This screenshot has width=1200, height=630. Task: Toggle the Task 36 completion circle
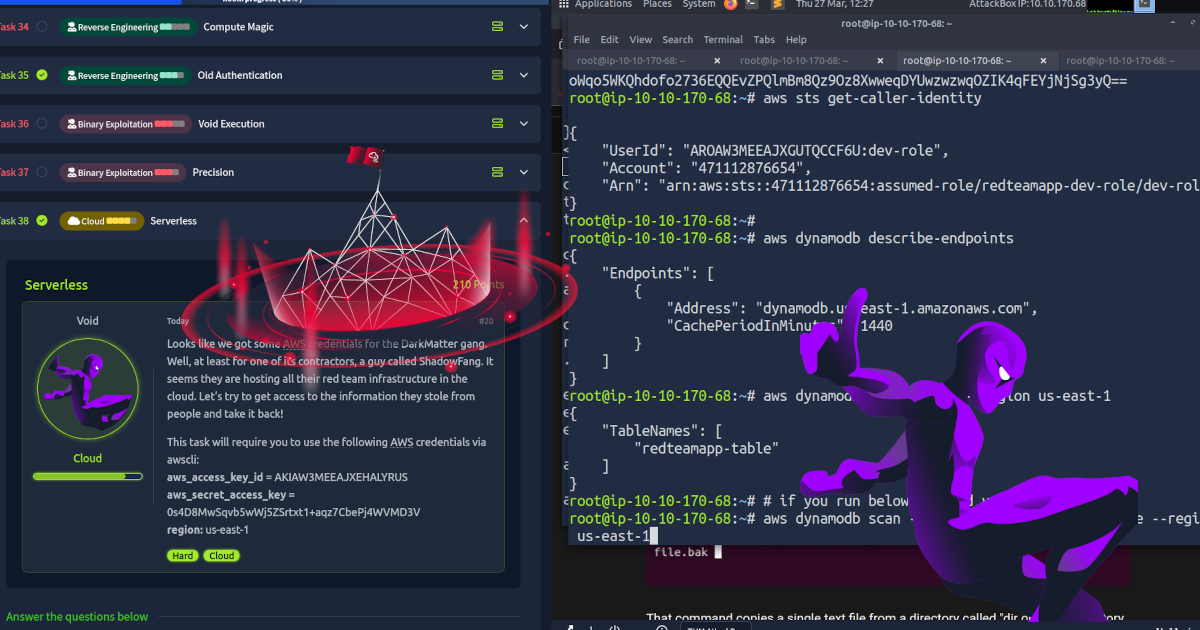pos(41,124)
